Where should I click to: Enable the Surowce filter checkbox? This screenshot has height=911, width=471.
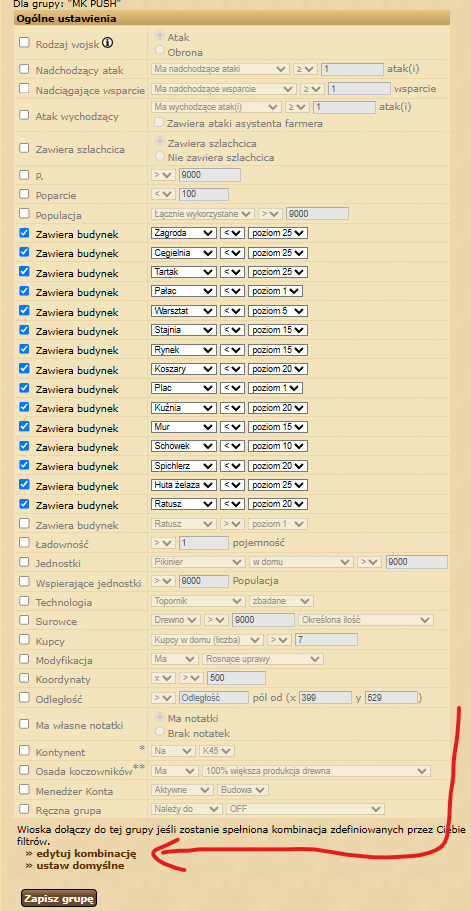24,621
